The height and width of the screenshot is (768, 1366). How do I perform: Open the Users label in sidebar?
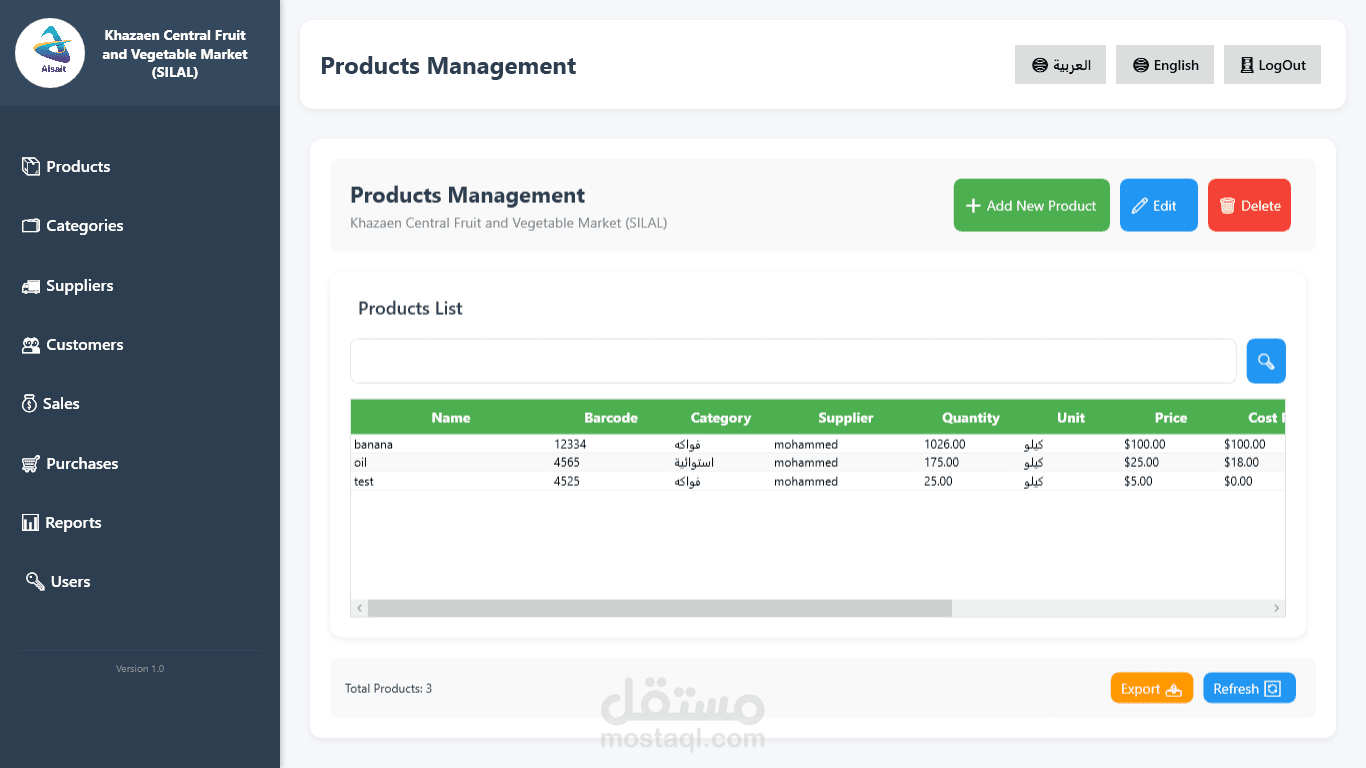(70, 581)
